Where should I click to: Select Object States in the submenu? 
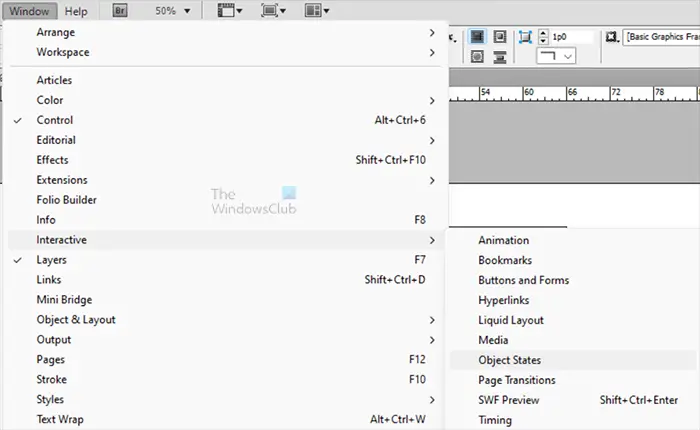573,360
